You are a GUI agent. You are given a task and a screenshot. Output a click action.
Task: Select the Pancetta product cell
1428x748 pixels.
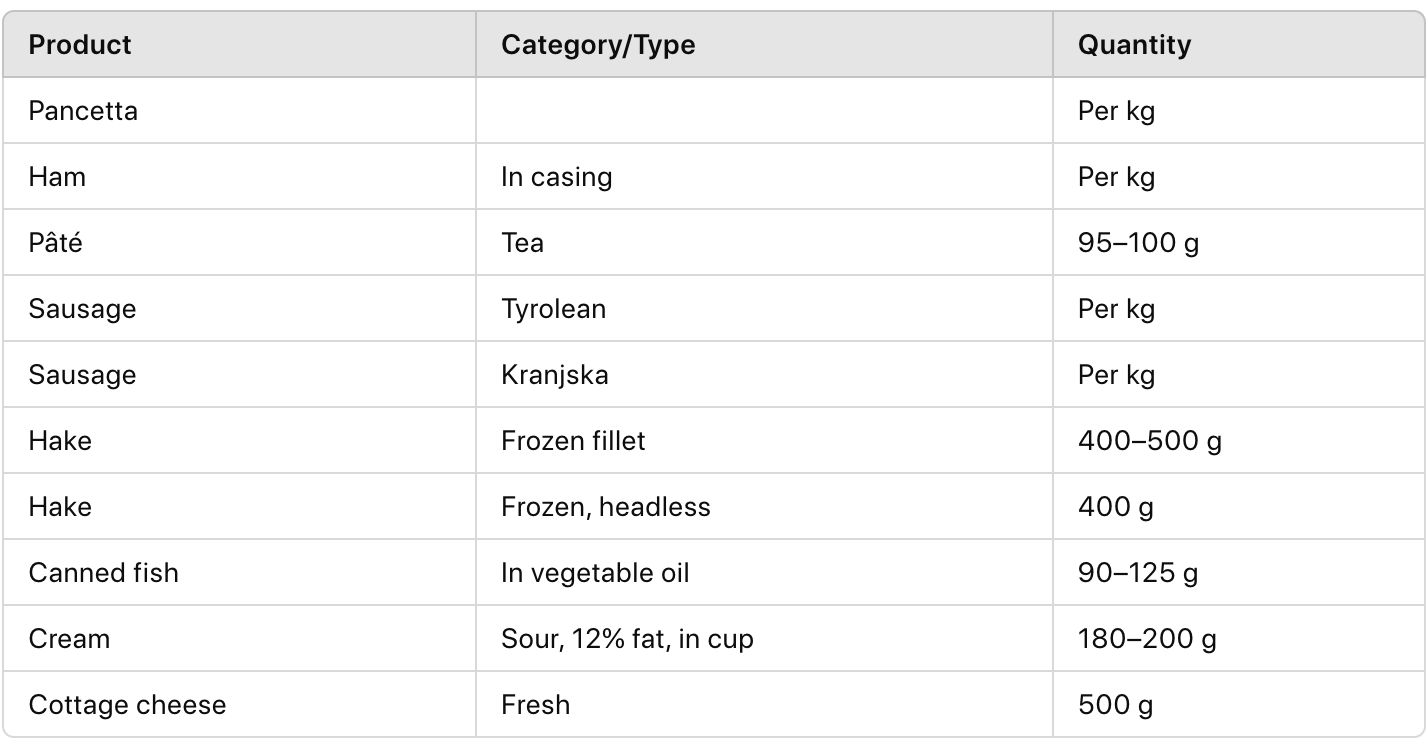pyautogui.click(x=83, y=111)
